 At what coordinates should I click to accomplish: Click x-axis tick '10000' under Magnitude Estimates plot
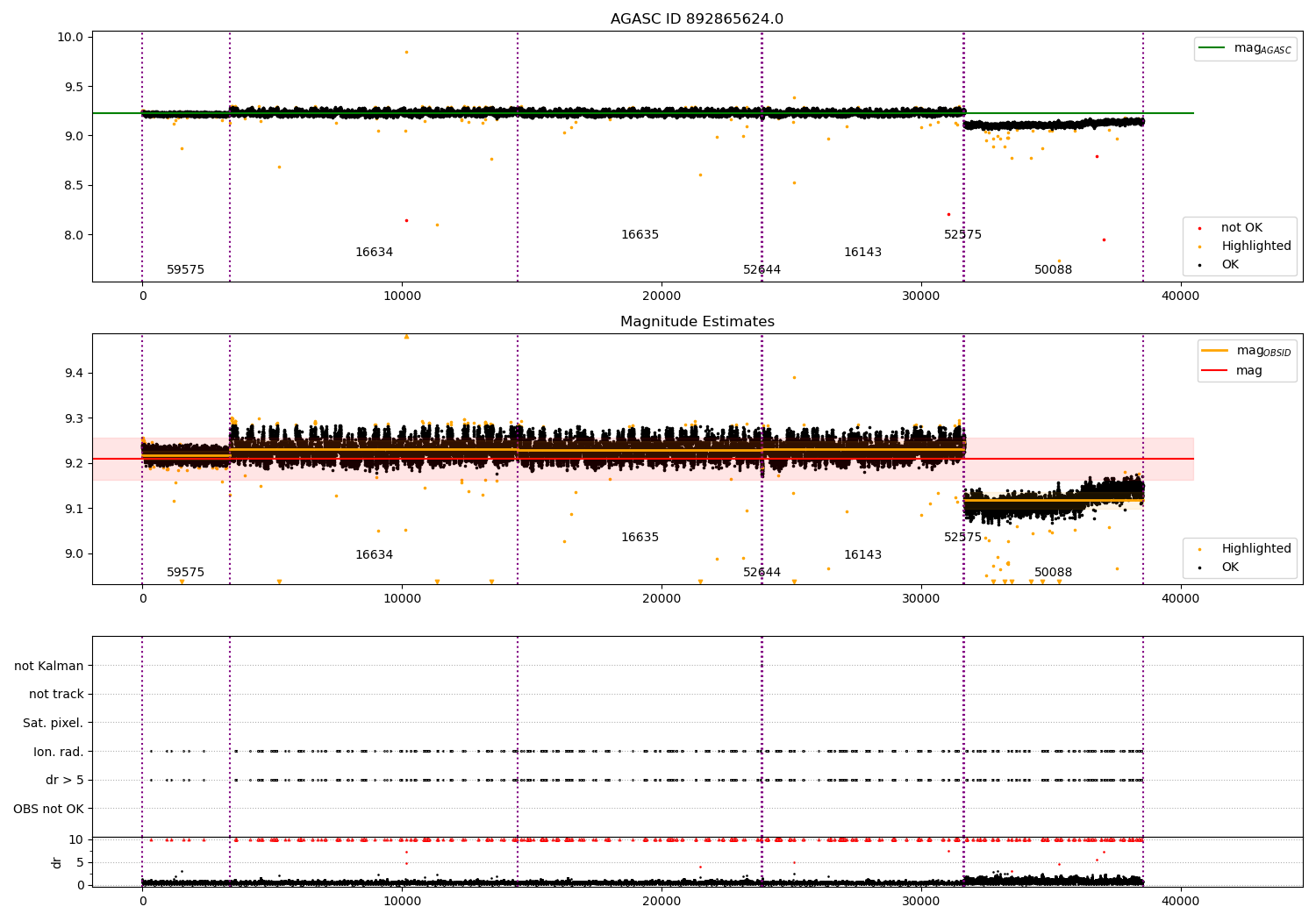tap(402, 599)
